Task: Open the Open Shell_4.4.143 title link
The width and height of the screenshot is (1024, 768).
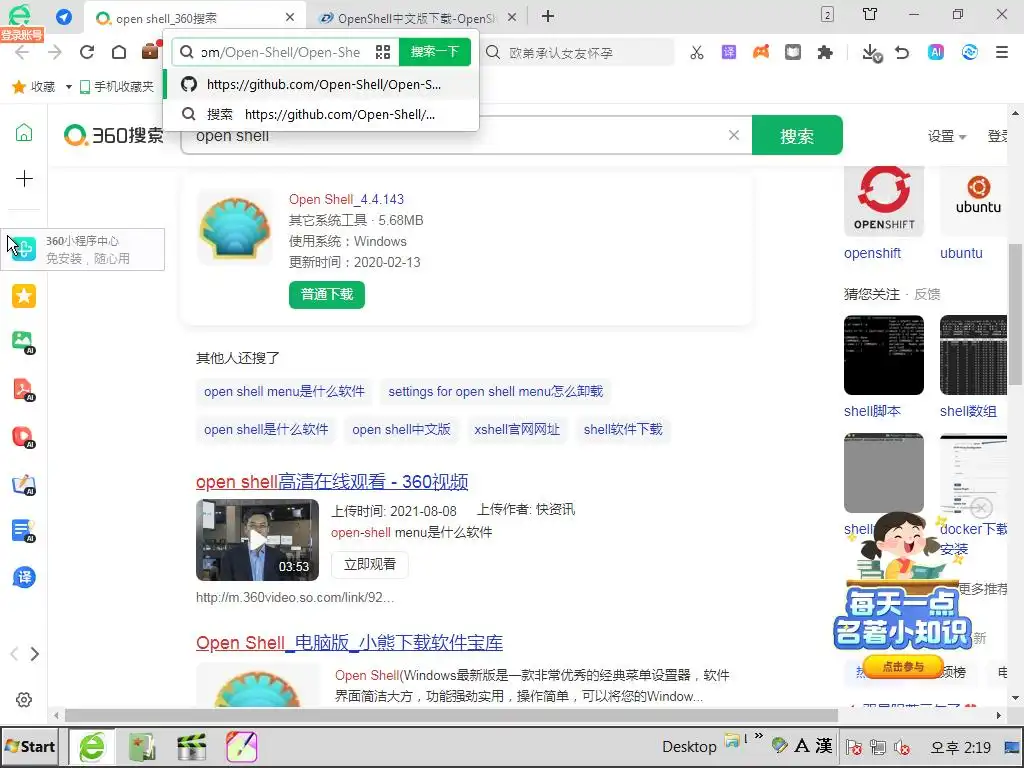Action: pos(346,199)
